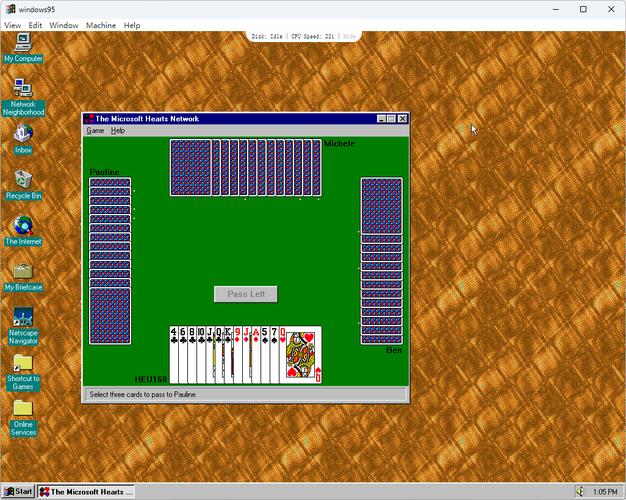Select the 9 of diamonds card
Viewport: 626px width, 500px height.
238,355
